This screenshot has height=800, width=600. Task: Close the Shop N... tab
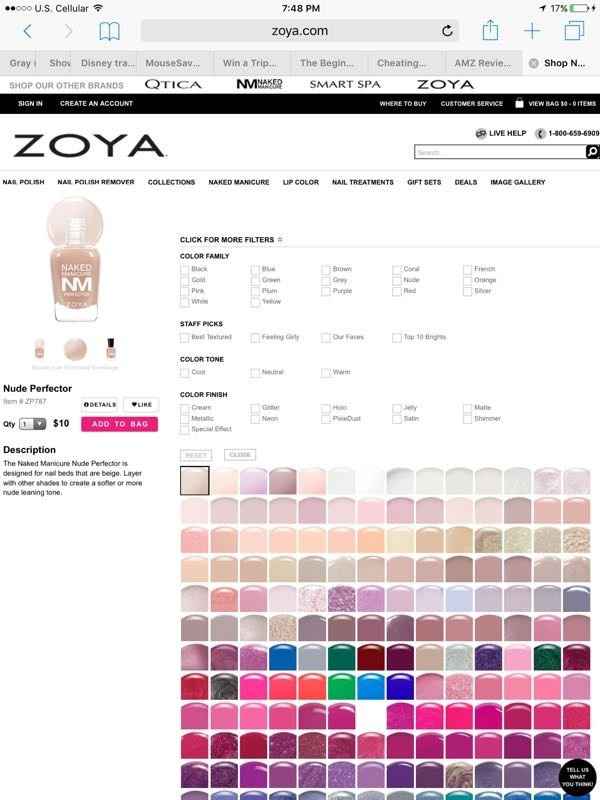[533, 63]
